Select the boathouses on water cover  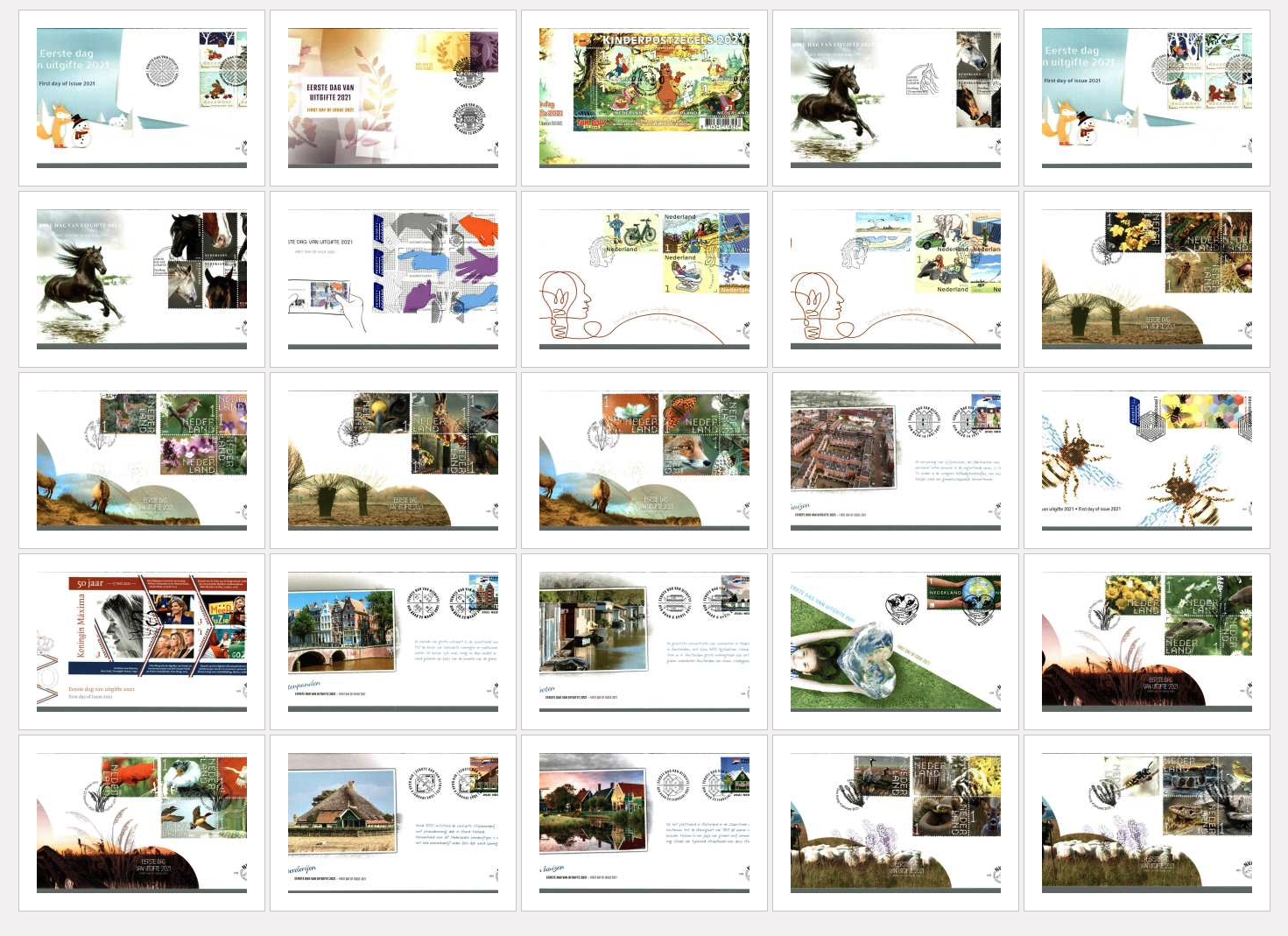644,642
